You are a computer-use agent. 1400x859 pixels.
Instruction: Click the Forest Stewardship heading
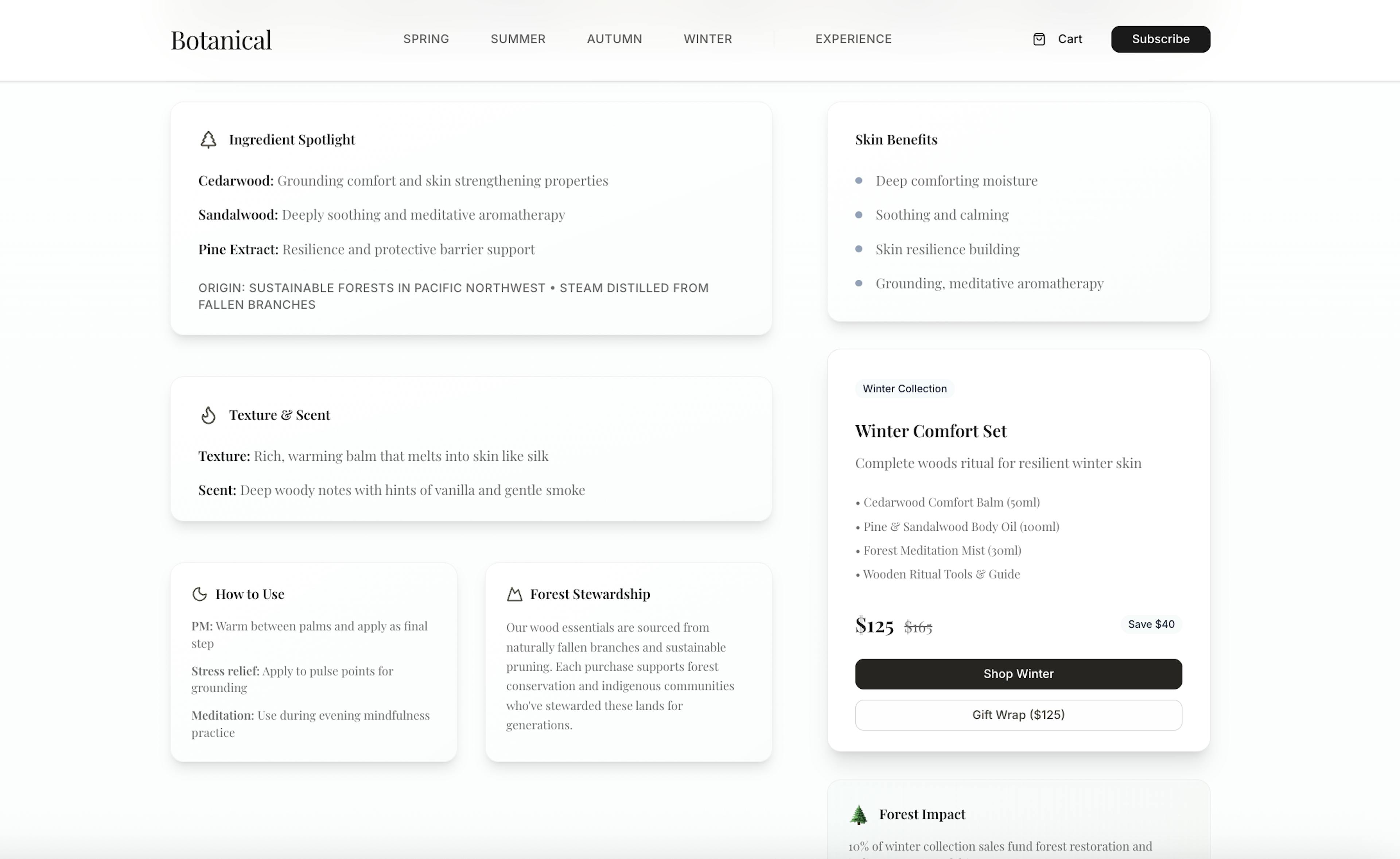tap(590, 594)
